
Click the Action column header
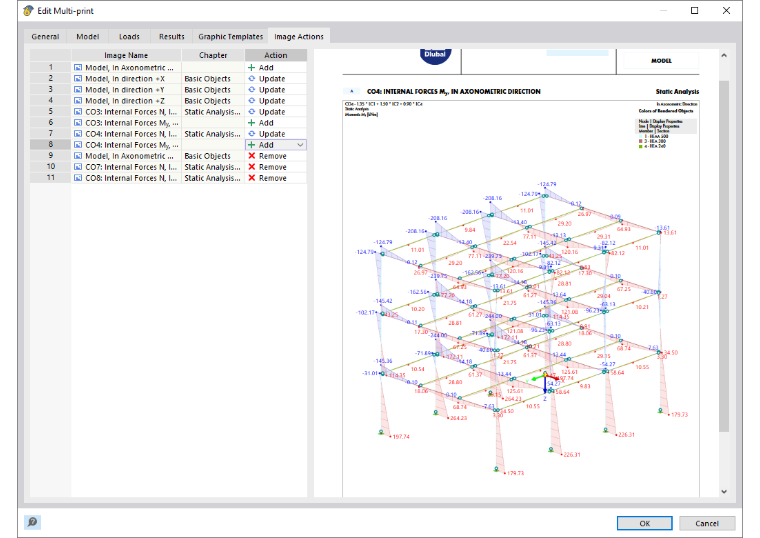point(276,55)
